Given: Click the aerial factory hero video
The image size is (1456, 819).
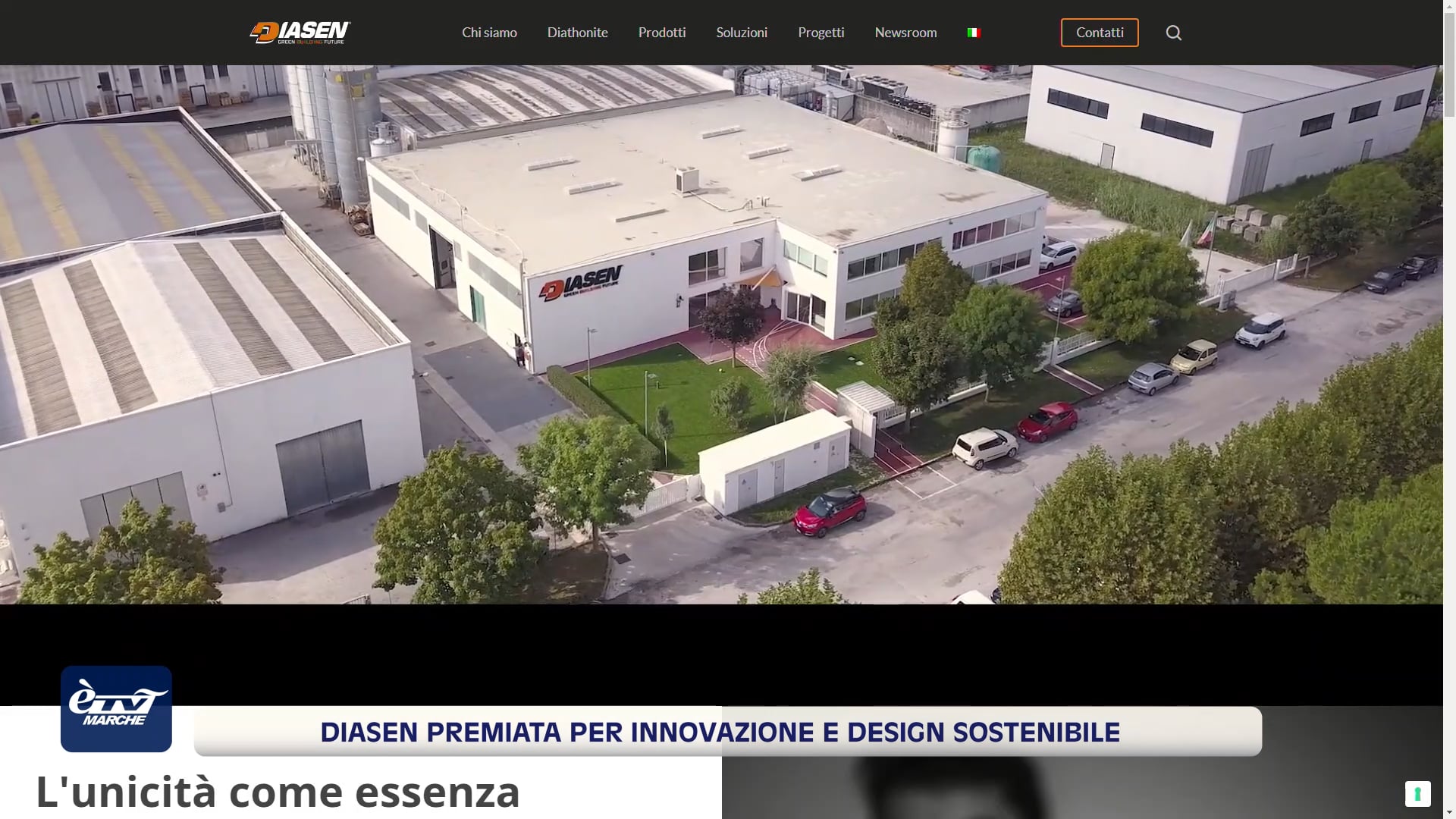Looking at the screenshot, I should (721, 334).
